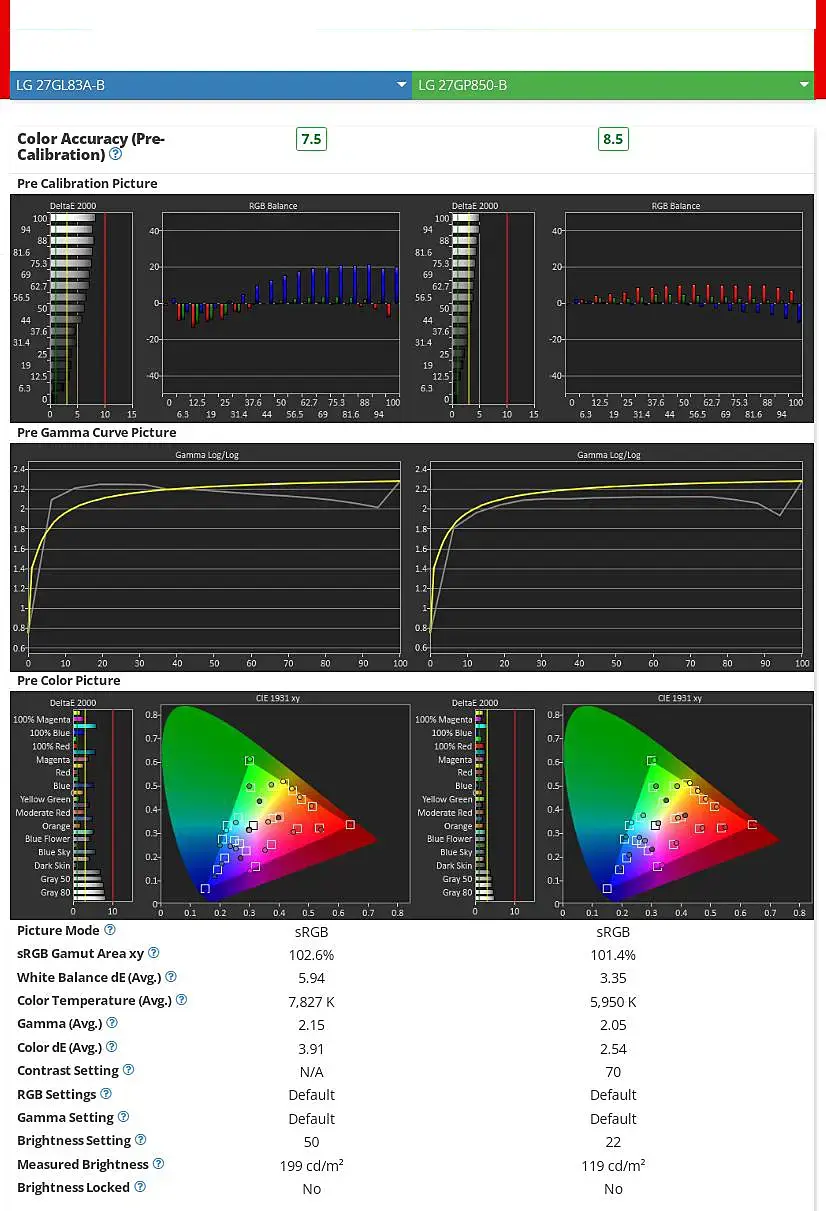This screenshot has width=826, height=1211.
Task: Open left Gamma Log/Log curve chart
Action: (211, 559)
